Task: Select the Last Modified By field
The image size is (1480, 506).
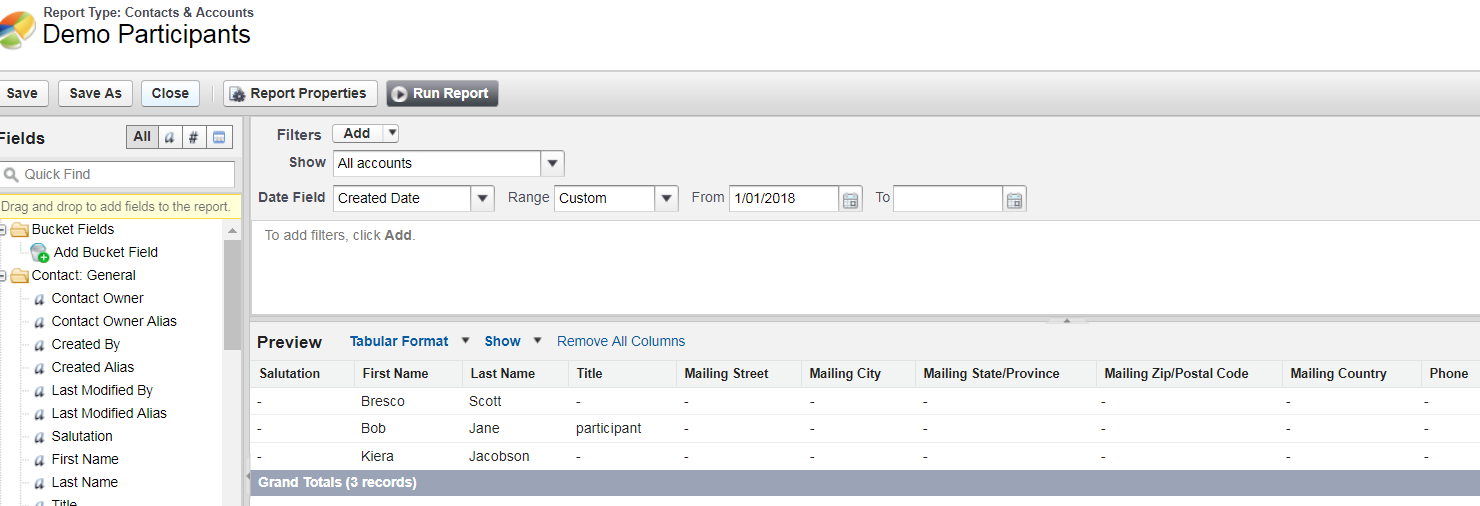Action: coord(102,390)
